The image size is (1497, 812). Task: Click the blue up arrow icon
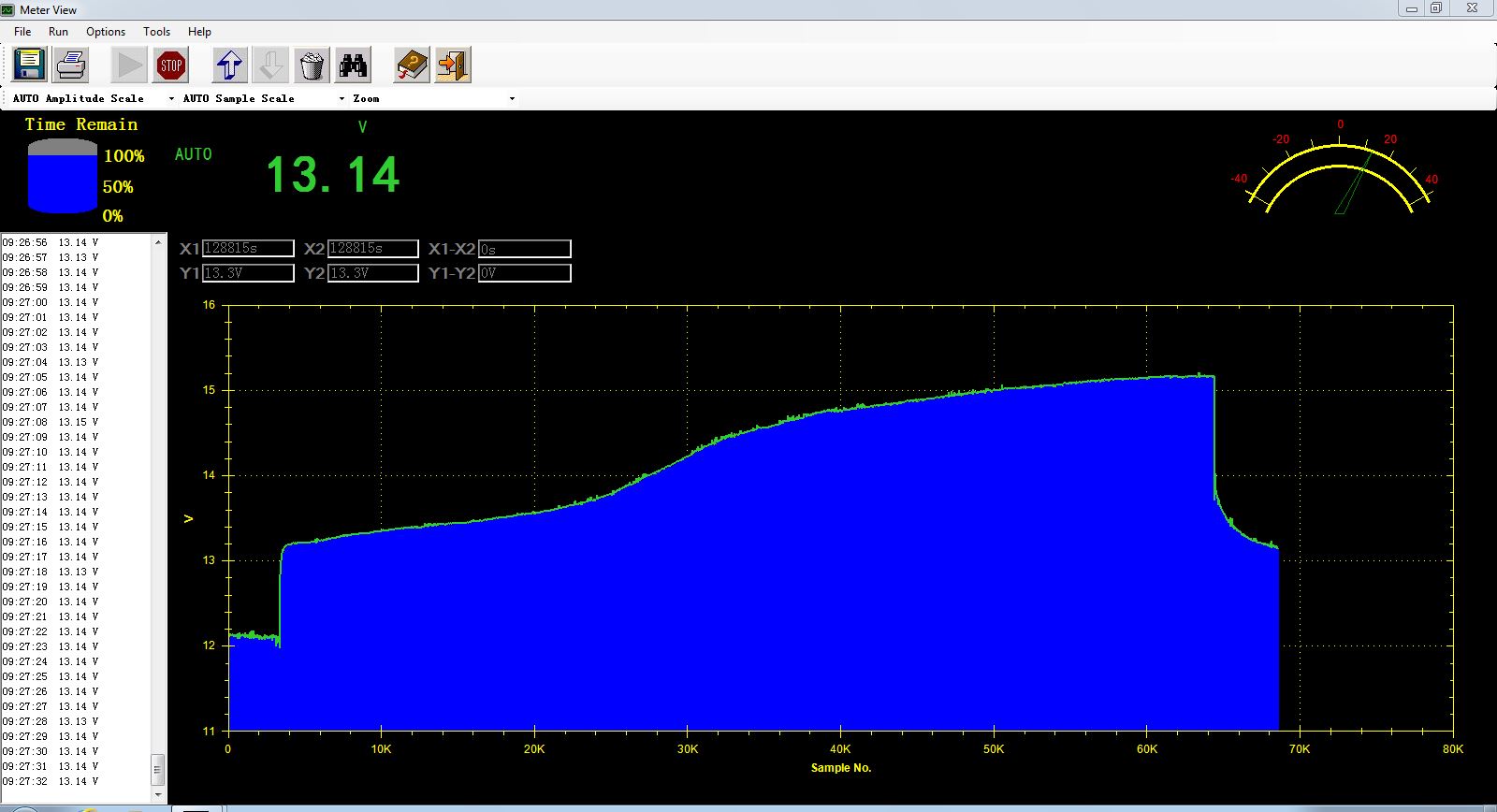[x=230, y=65]
